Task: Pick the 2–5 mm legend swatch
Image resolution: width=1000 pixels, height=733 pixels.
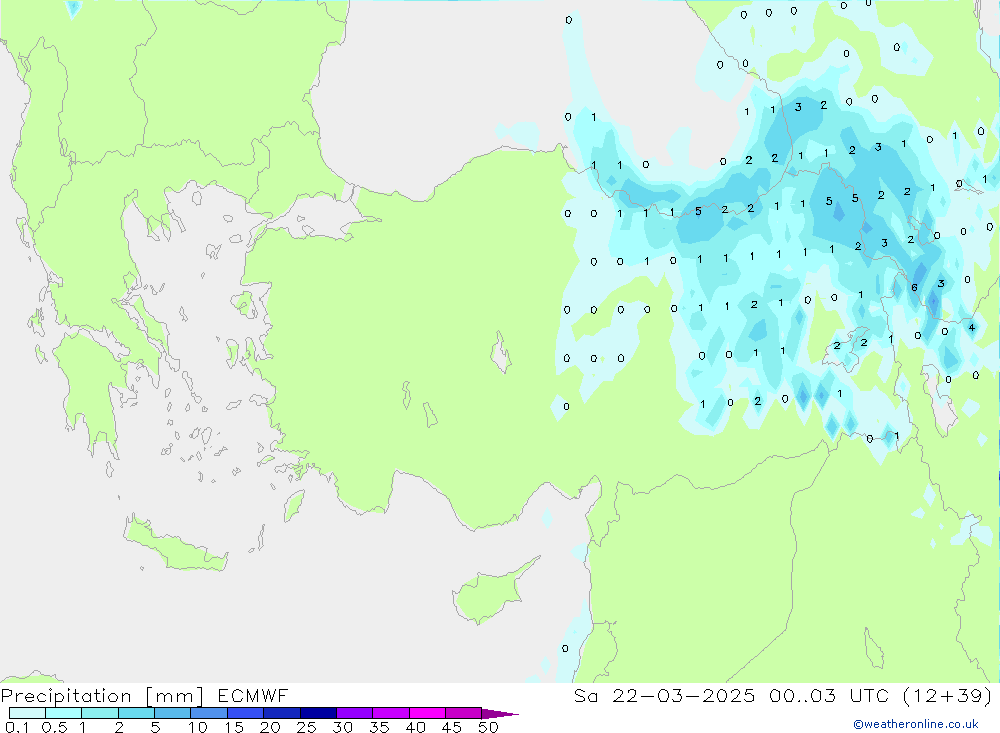Action: click(136, 713)
